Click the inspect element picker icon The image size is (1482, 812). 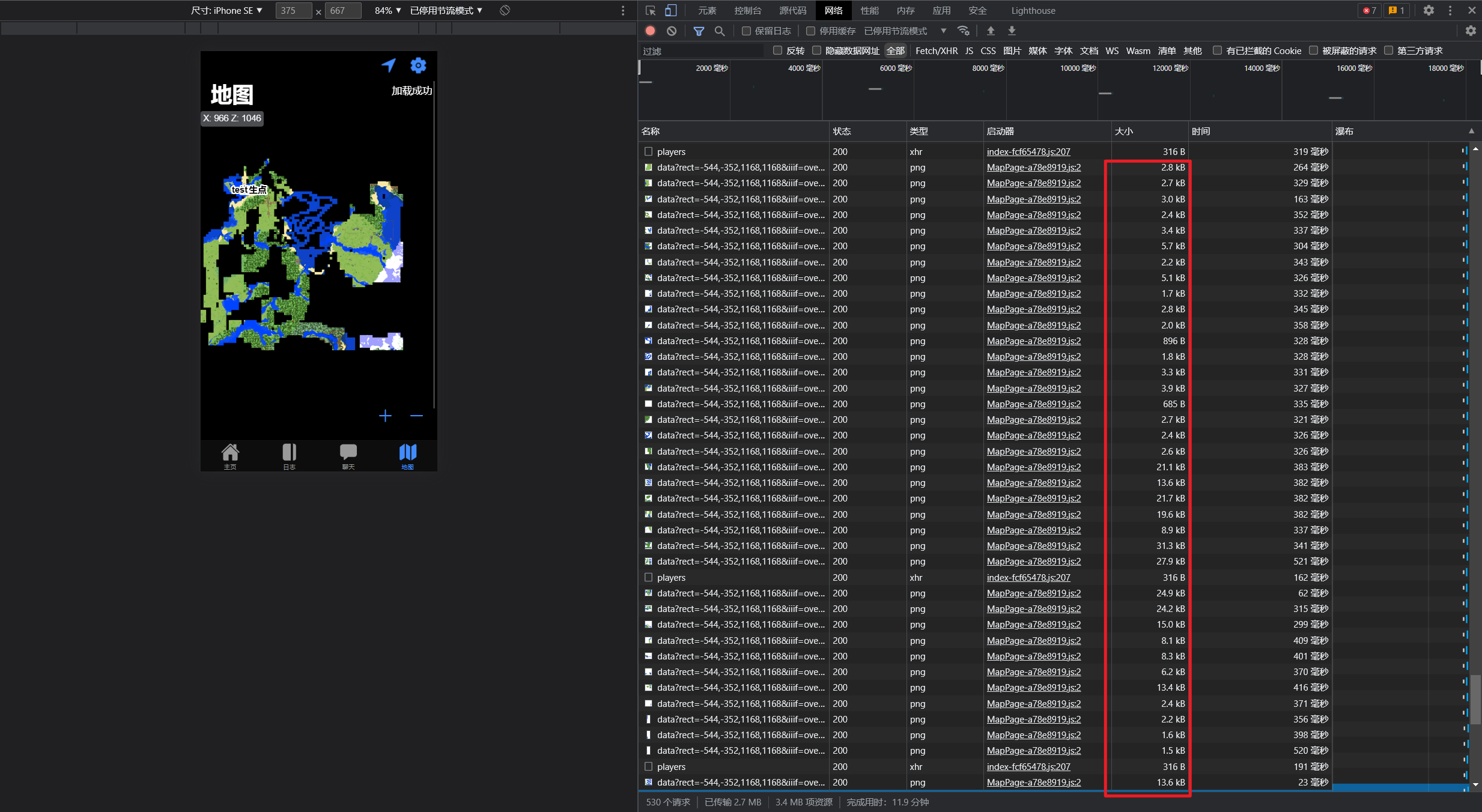[x=651, y=10]
